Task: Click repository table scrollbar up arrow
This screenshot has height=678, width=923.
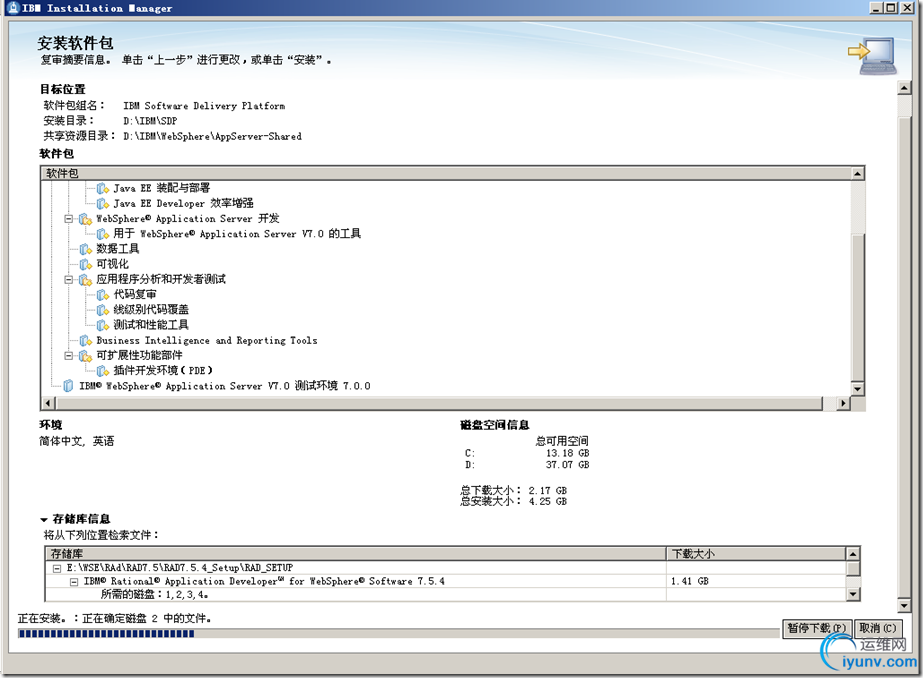Action: click(x=853, y=554)
